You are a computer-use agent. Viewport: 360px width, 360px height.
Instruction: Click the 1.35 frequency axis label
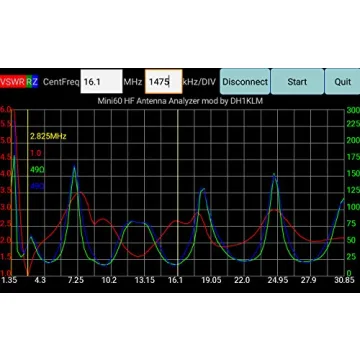point(9,280)
